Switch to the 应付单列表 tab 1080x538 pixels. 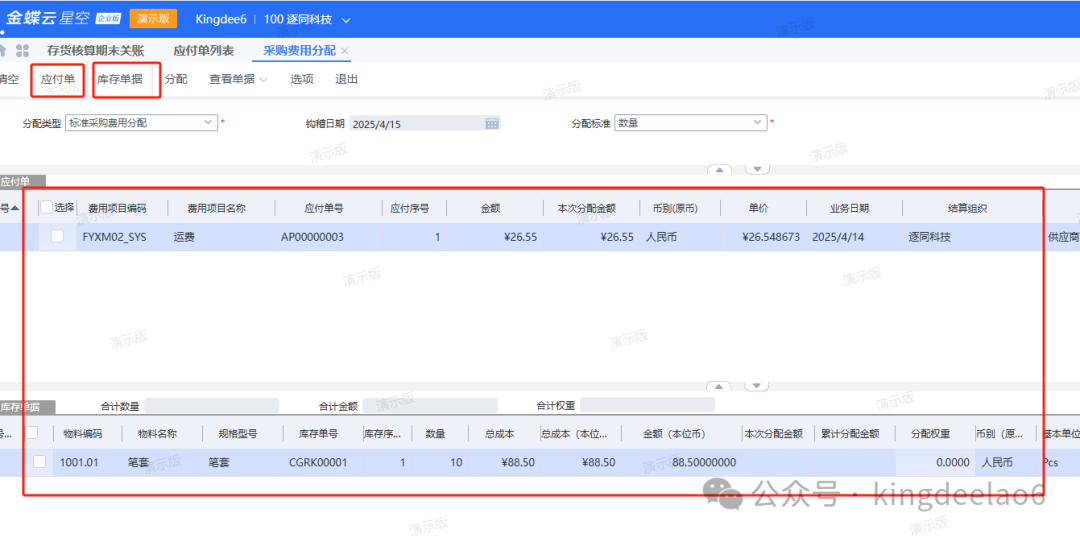coord(203,50)
